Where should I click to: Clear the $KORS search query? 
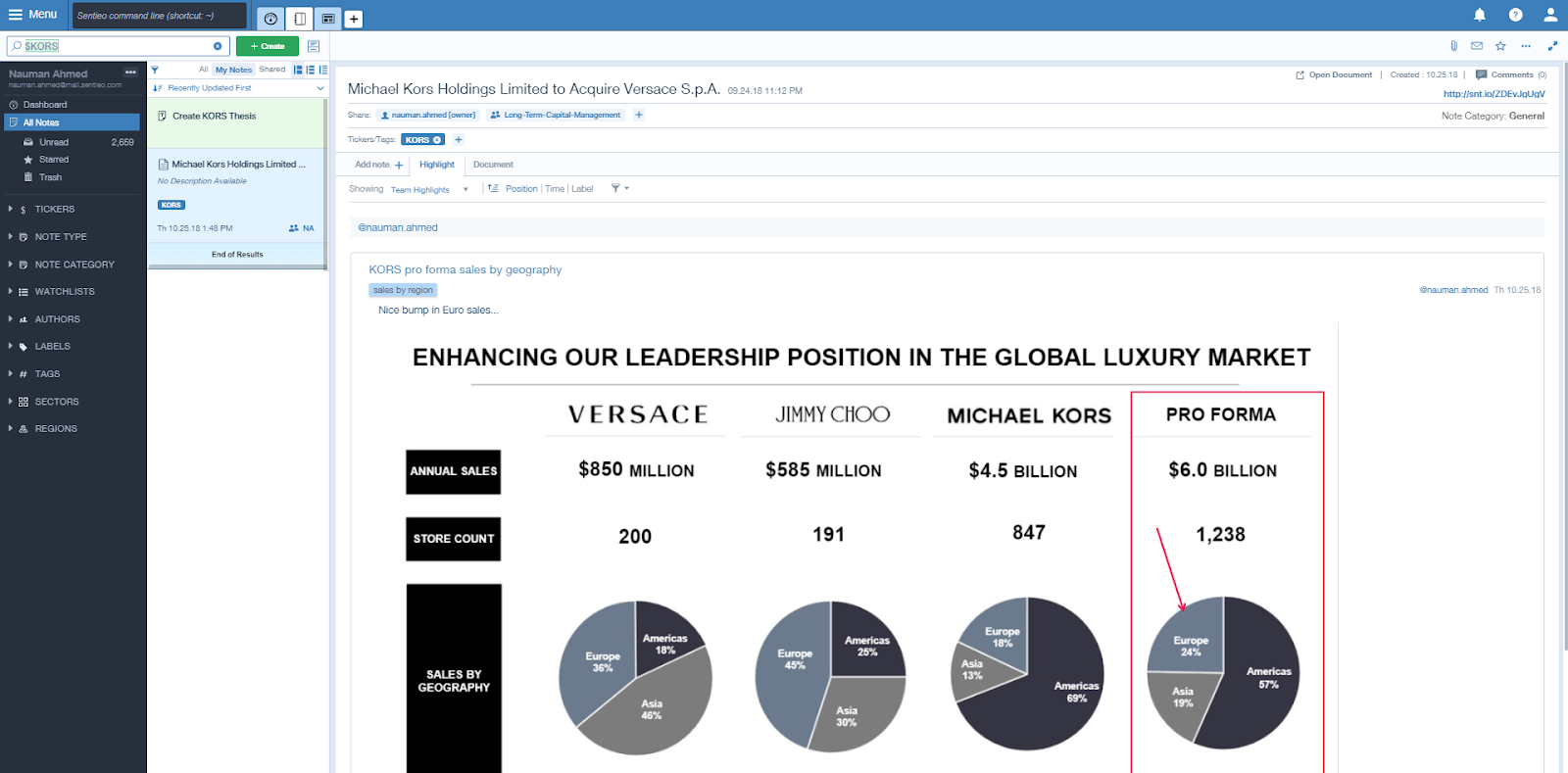[x=218, y=46]
